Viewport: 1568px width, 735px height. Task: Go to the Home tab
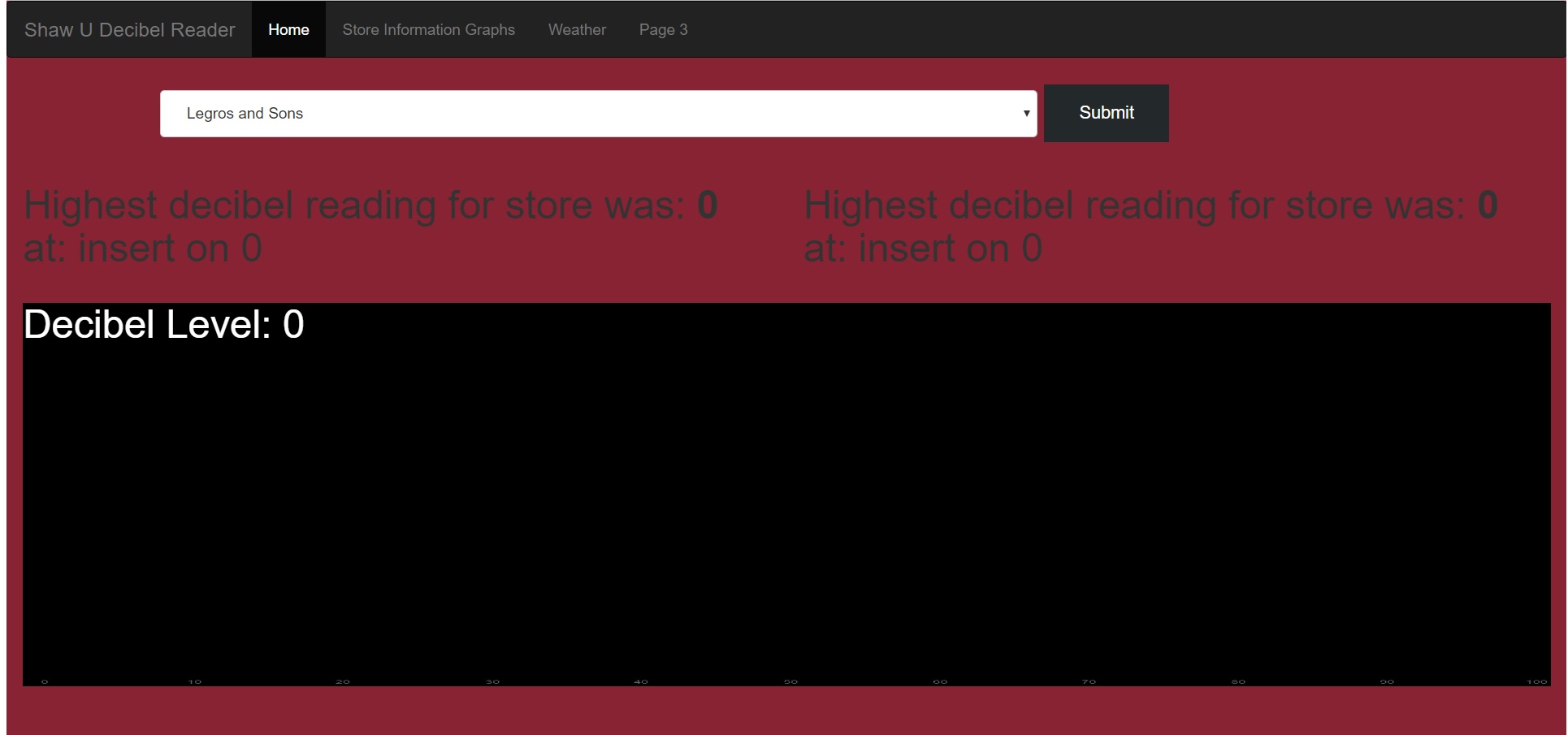288,30
